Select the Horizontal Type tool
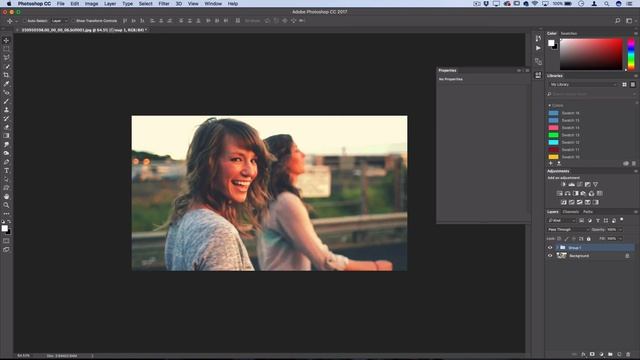The image size is (640, 360). coord(6,171)
